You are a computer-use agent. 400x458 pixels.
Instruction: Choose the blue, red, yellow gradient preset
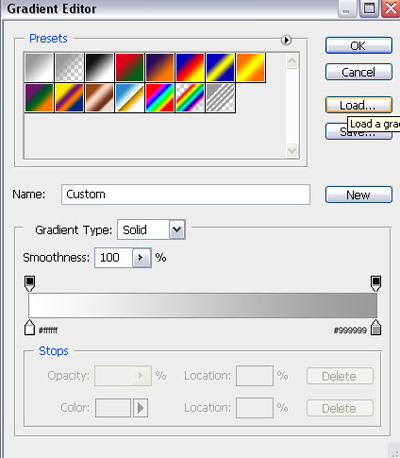[x=190, y=67]
